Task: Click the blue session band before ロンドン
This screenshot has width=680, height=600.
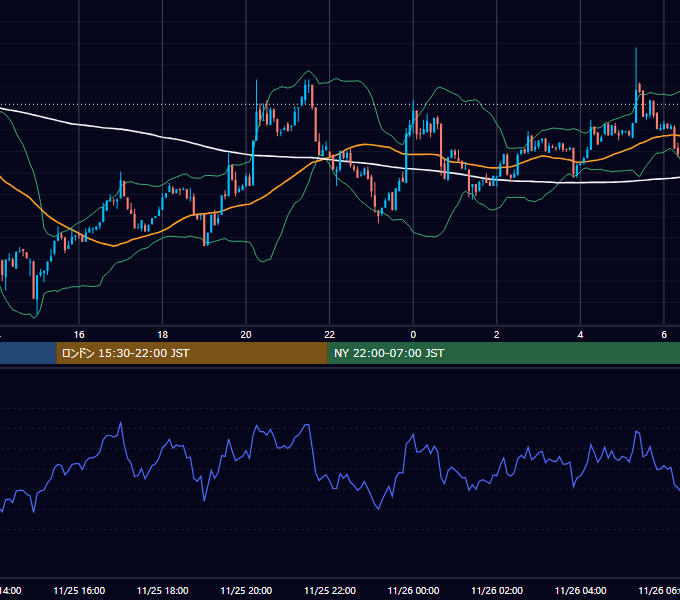Action: point(28,353)
